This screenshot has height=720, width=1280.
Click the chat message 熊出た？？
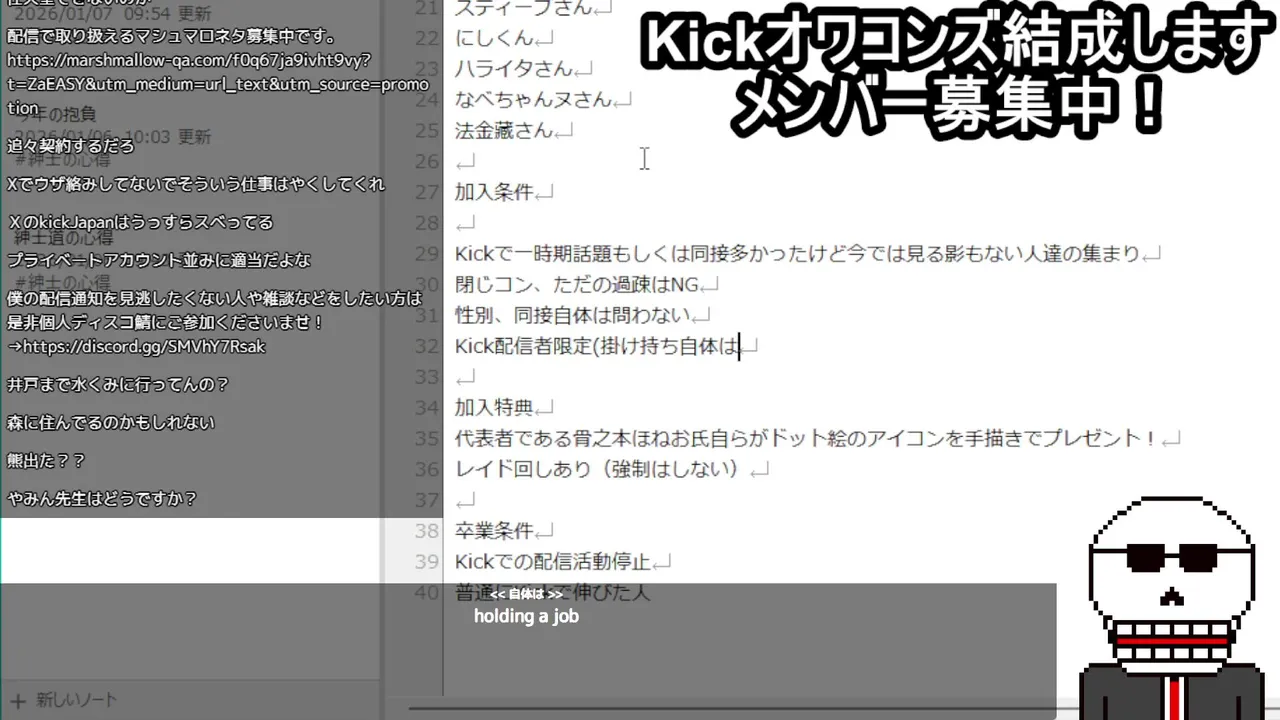pos(46,460)
